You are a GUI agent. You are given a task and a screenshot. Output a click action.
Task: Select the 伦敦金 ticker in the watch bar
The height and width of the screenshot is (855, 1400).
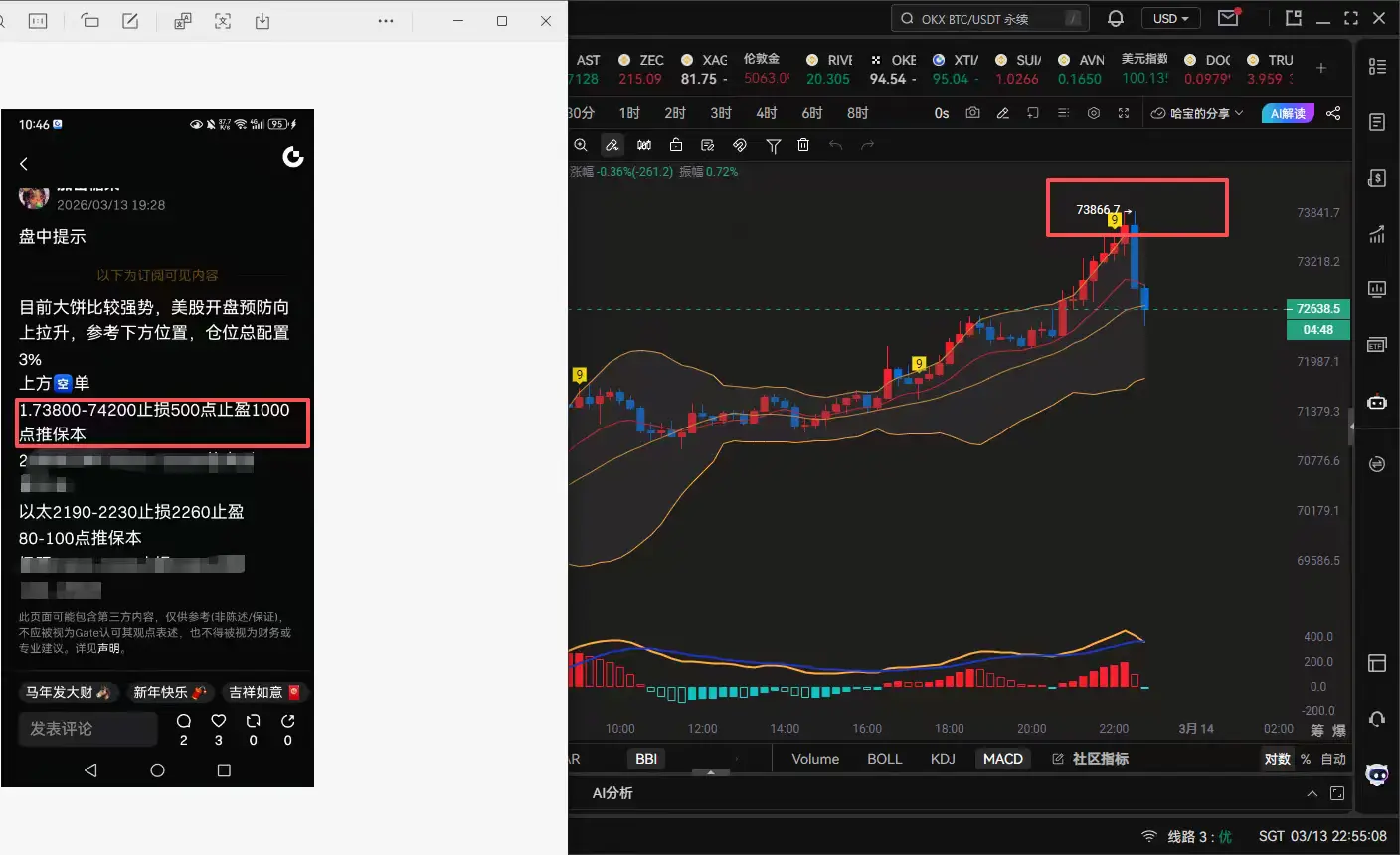coord(766,69)
